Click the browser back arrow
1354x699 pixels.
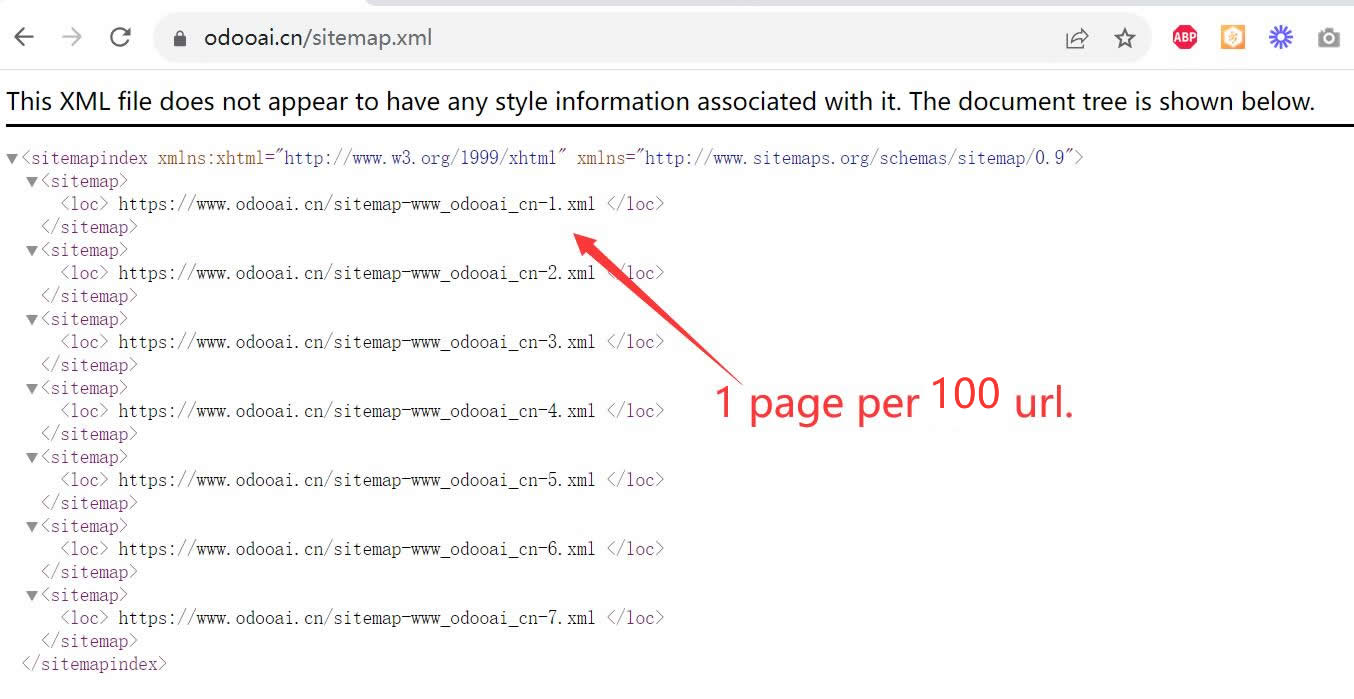click(x=24, y=38)
